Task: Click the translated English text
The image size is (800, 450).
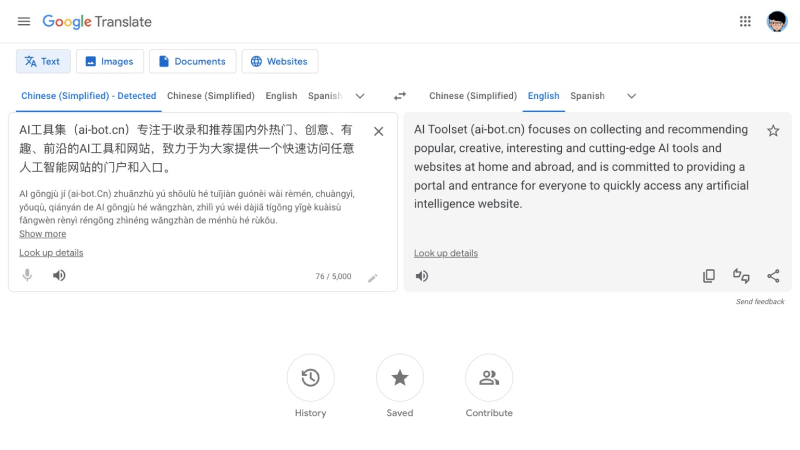Action: (581, 167)
